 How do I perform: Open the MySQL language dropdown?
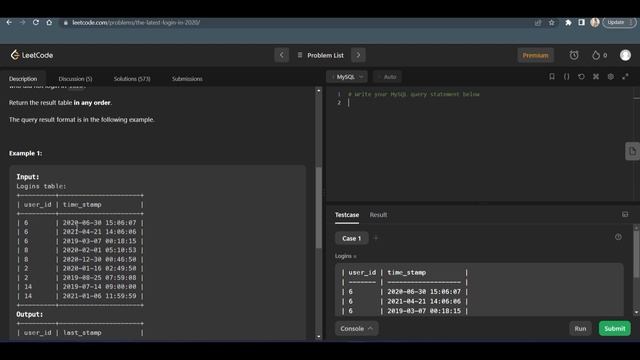tap(347, 77)
